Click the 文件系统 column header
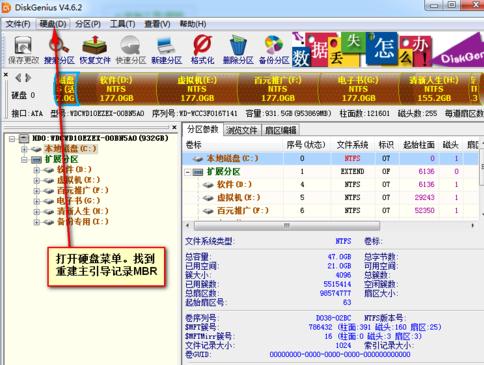The width and height of the screenshot is (484, 365). pyautogui.click(x=352, y=145)
